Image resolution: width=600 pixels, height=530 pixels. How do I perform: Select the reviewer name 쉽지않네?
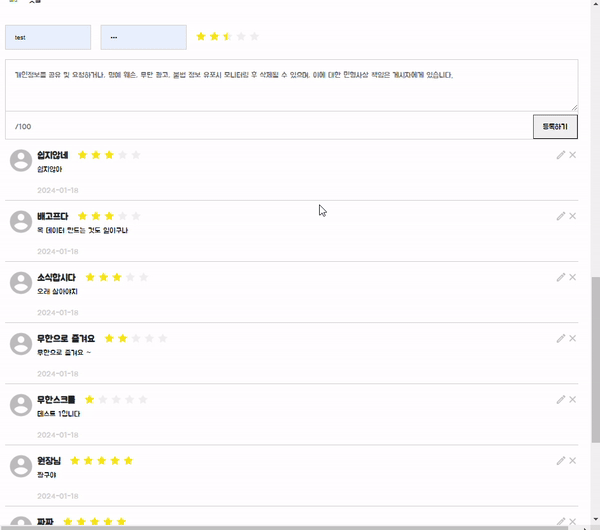tap(52, 155)
